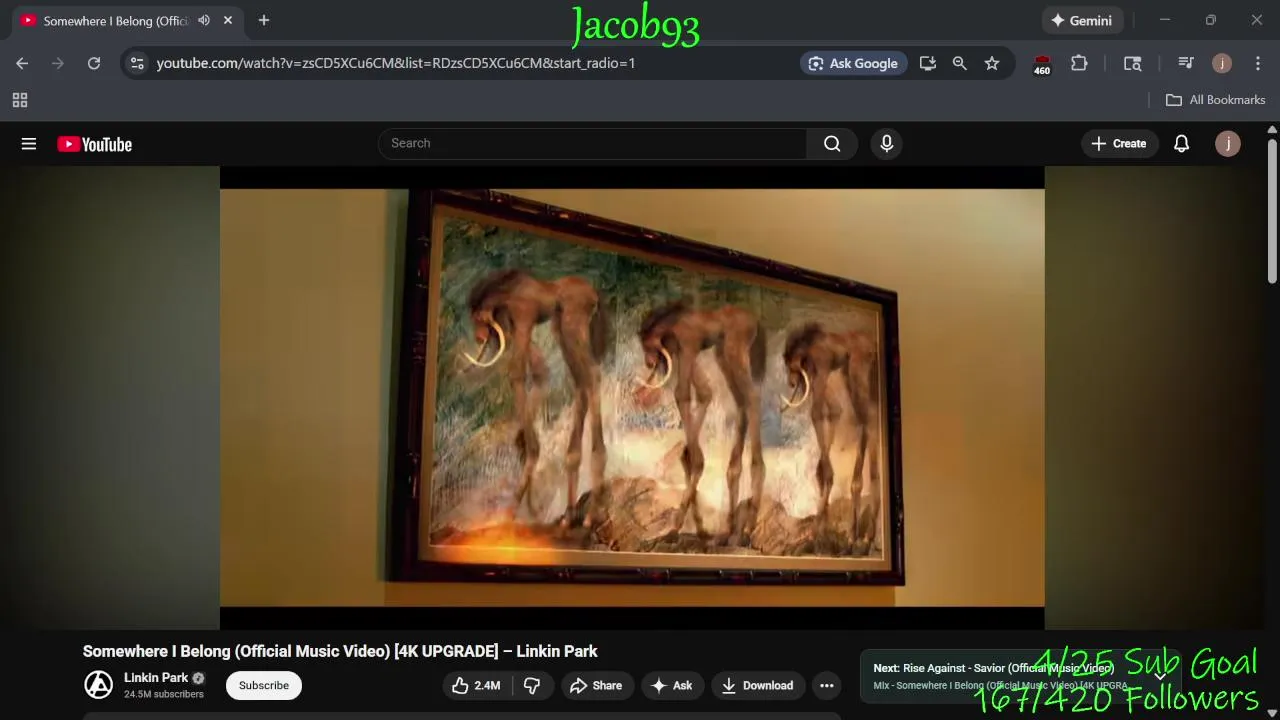Close the Somewhere I Belong tab

(x=228, y=20)
